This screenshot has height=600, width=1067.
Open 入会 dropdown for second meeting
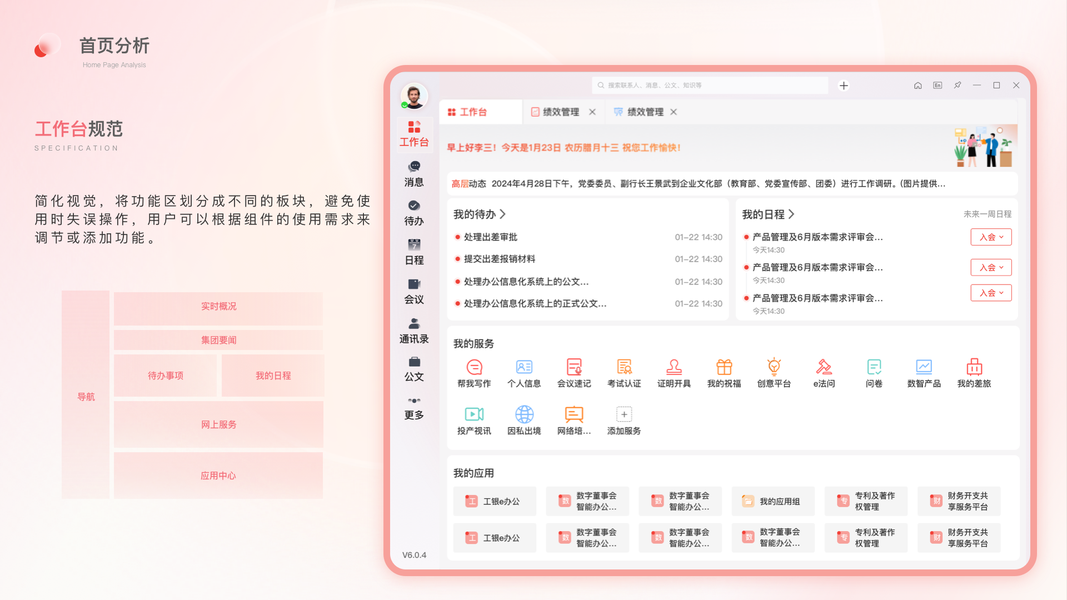pyautogui.click(x=991, y=267)
